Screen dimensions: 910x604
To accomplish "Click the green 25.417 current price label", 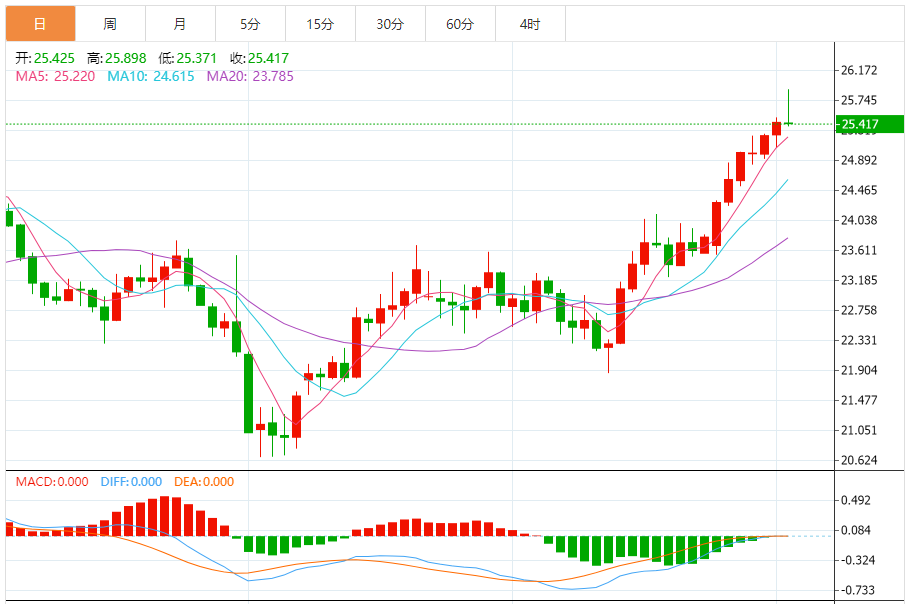I will [869, 124].
